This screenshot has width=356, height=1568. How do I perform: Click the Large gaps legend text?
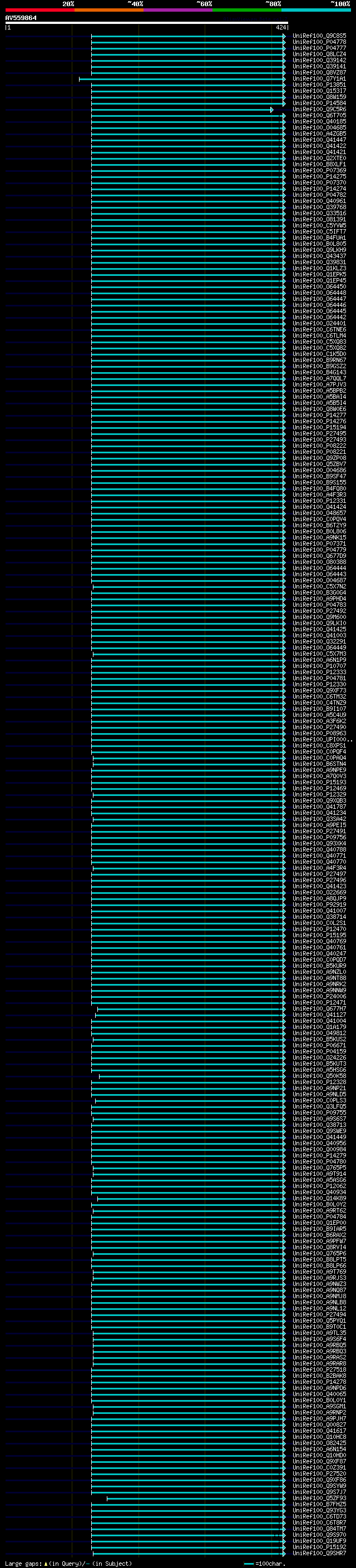click(68, 1564)
